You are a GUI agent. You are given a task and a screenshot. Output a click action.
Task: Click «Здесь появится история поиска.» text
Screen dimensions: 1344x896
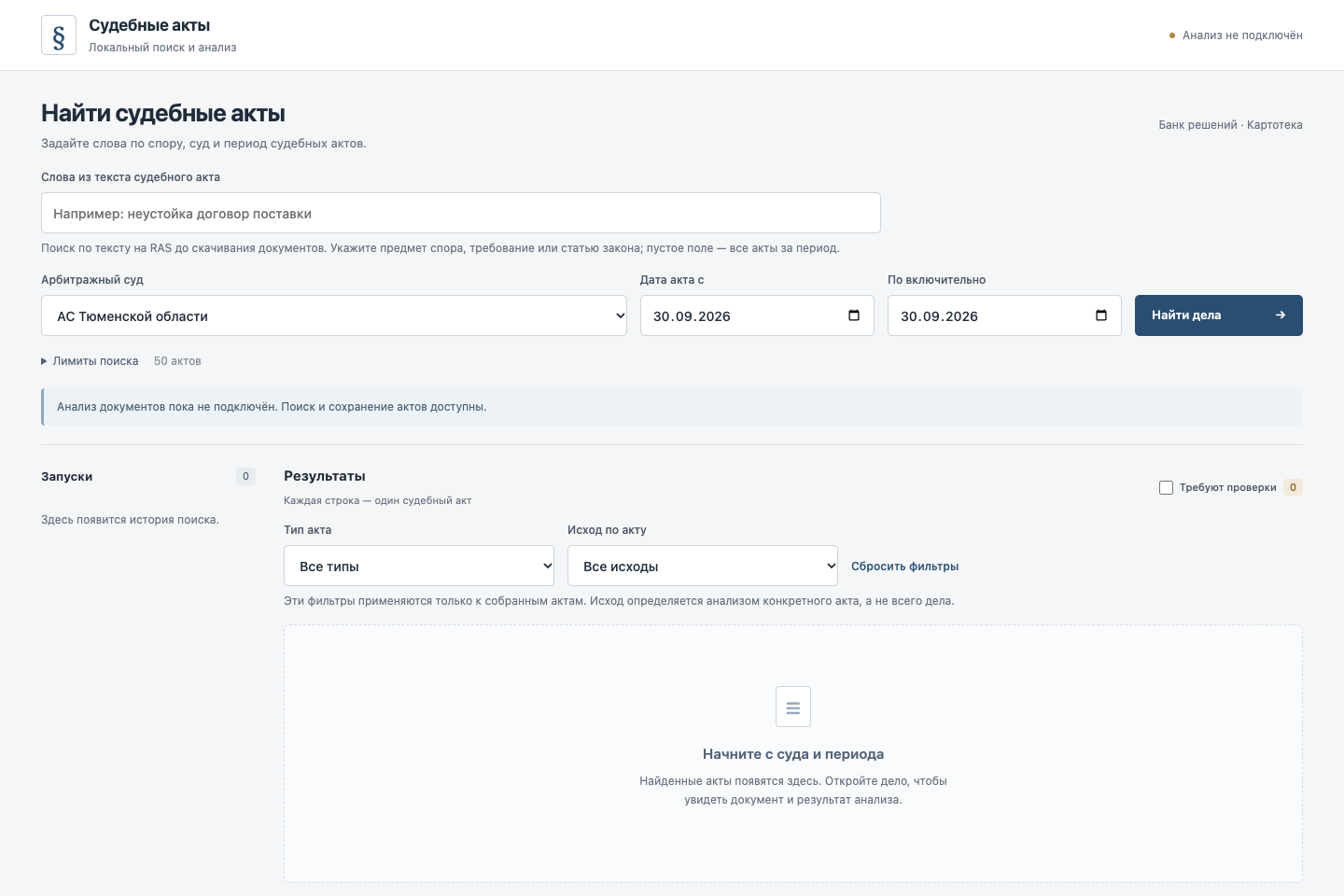click(x=130, y=520)
